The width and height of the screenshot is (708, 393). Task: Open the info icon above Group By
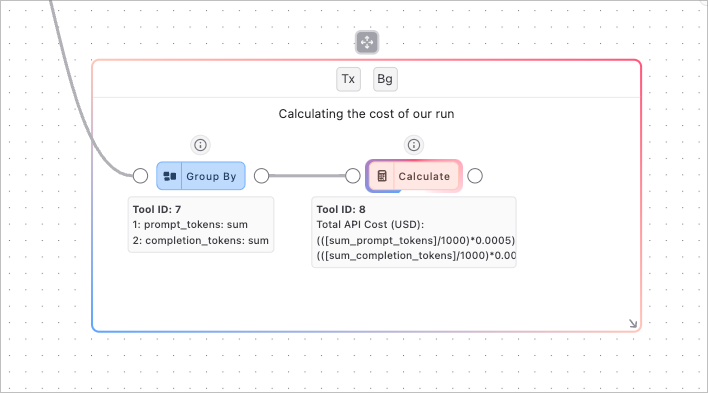pos(200,145)
